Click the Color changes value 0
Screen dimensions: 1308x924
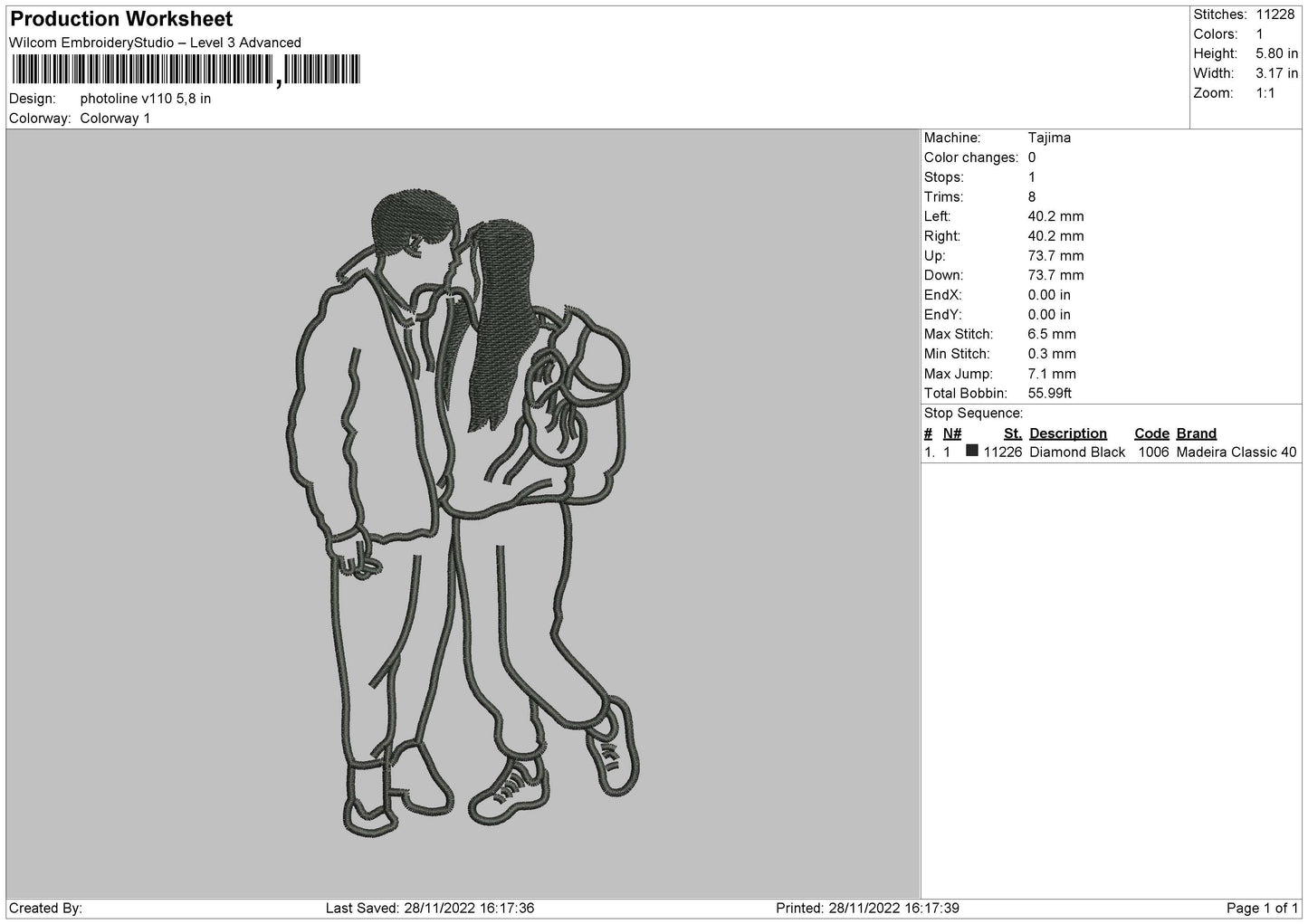(1032, 157)
